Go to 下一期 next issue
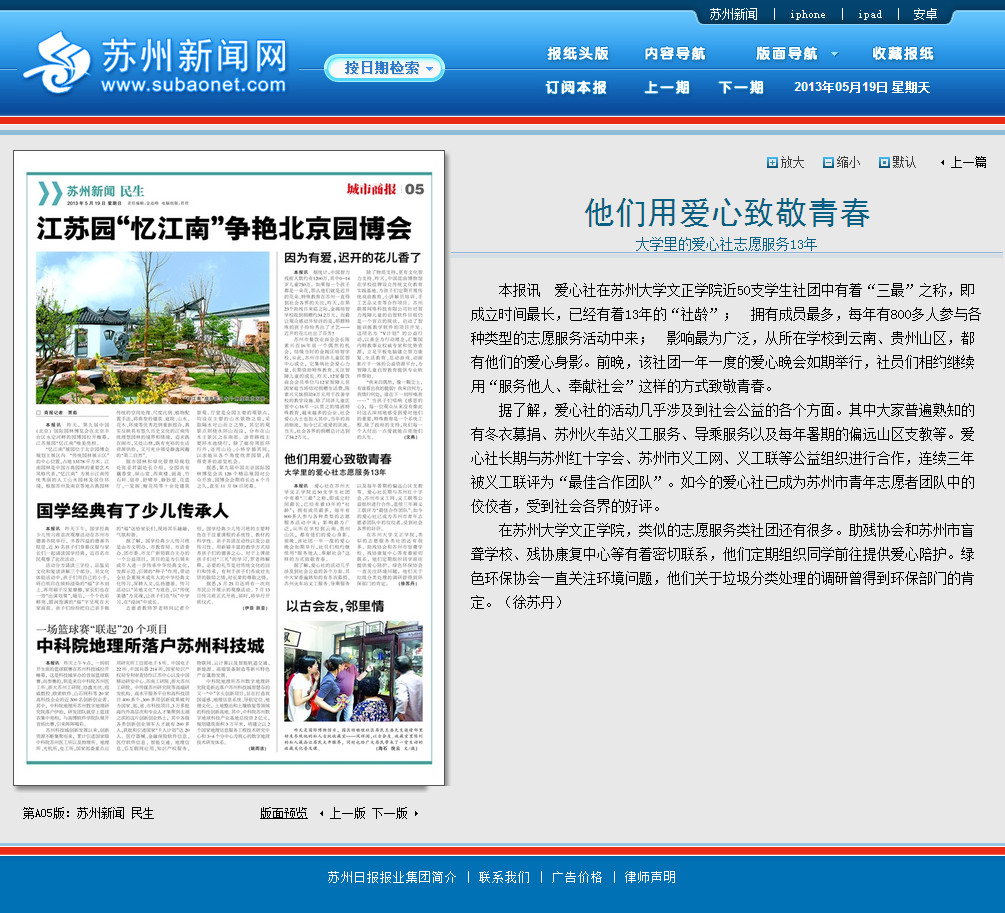Screen dimensions: 1005x913 pos(741,87)
